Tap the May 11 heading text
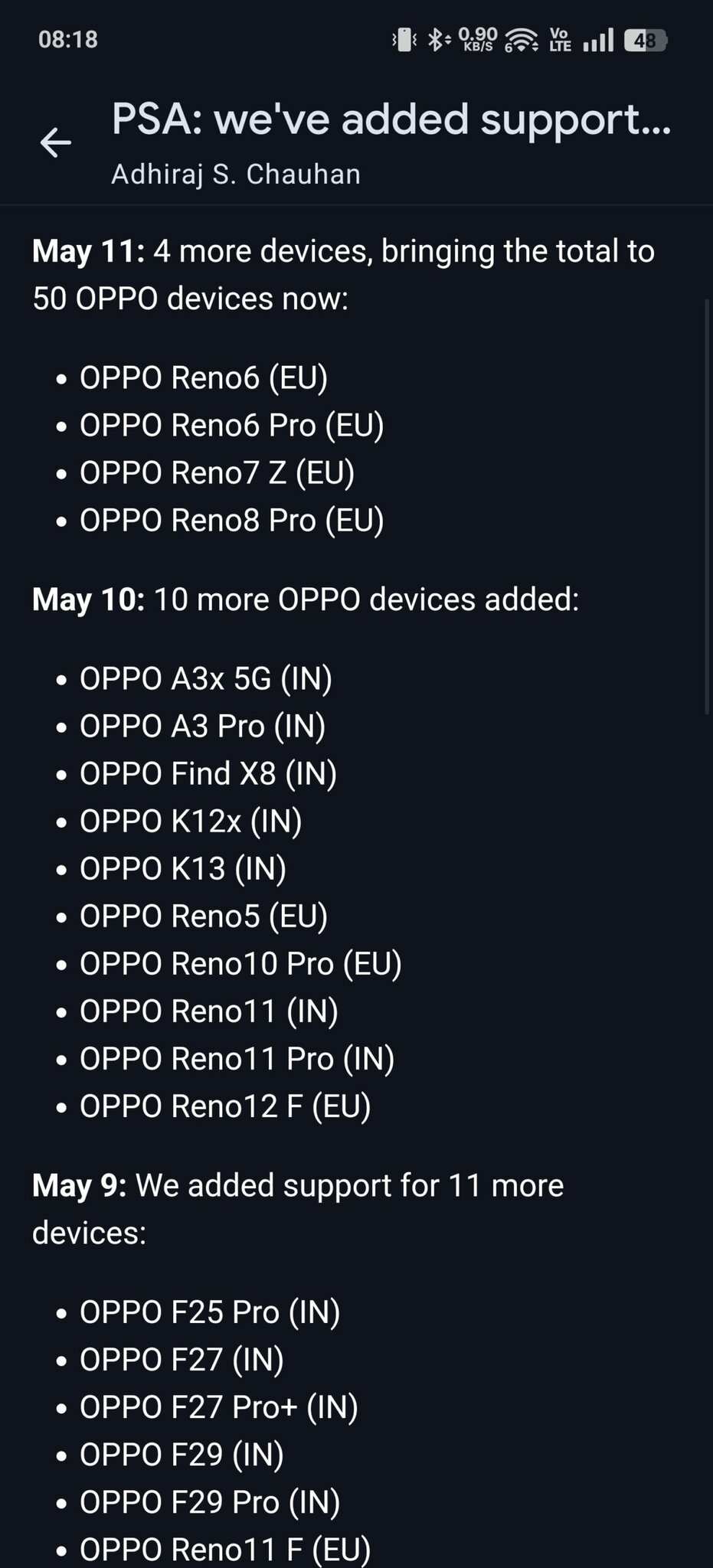This screenshot has width=713, height=1568. tap(89, 251)
